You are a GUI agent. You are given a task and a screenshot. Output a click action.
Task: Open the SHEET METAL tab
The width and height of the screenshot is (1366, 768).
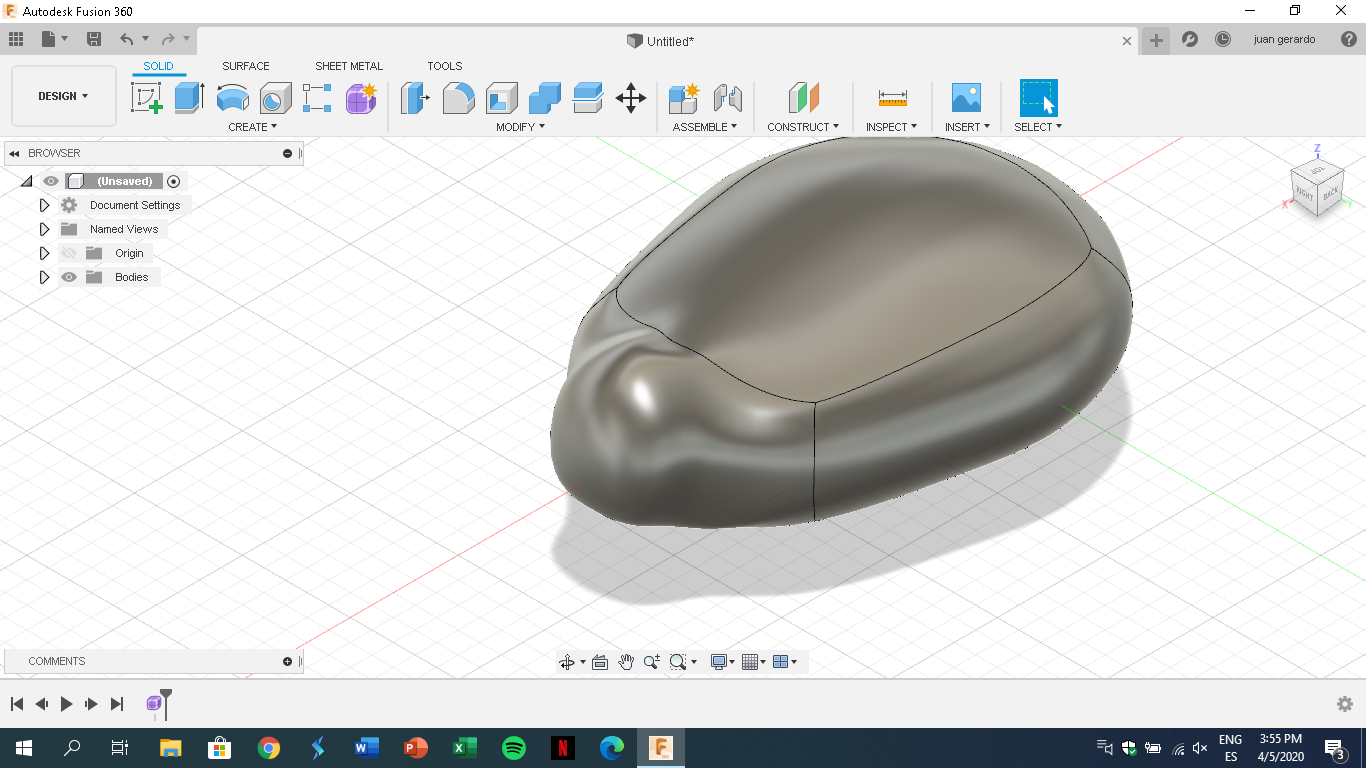click(x=348, y=66)
